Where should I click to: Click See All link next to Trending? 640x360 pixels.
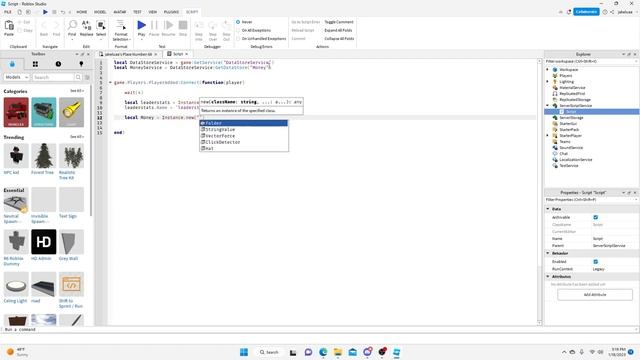coord(76,137)
